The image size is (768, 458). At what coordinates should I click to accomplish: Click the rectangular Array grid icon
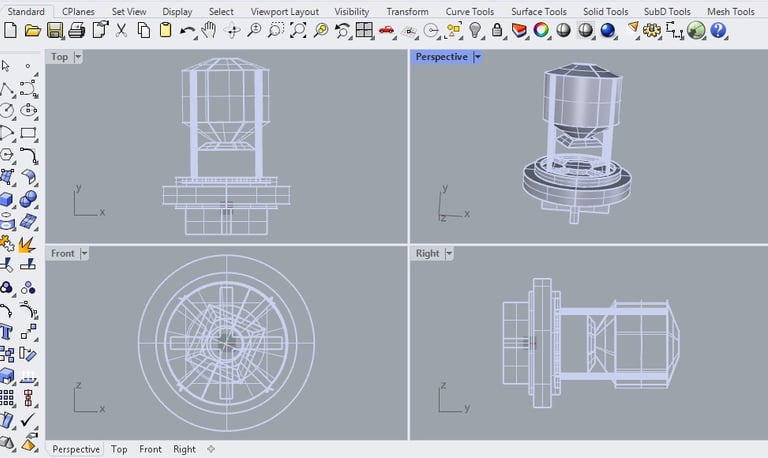(7, 398)
